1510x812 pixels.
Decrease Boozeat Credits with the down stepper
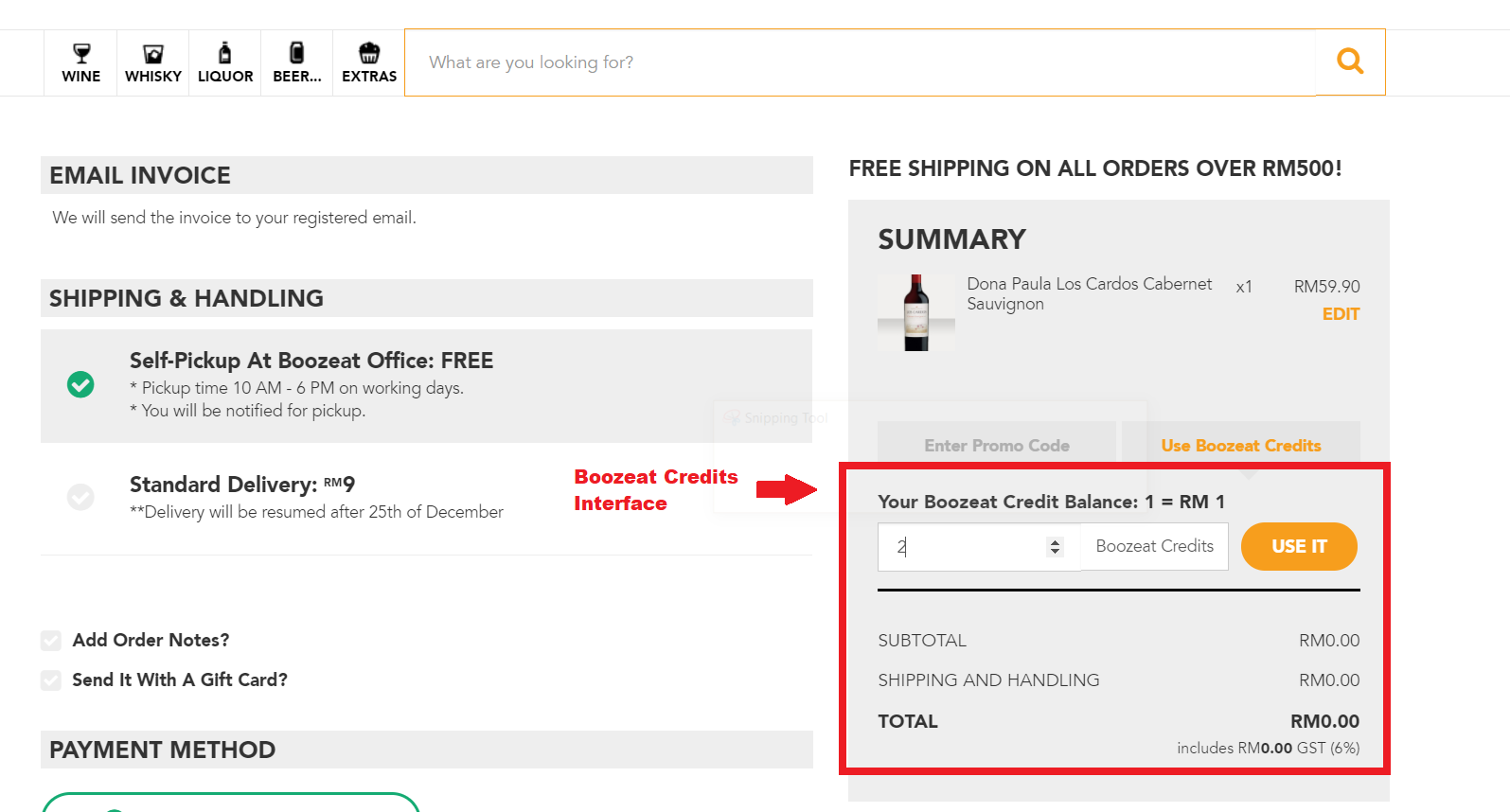[x=1055, y=552]
